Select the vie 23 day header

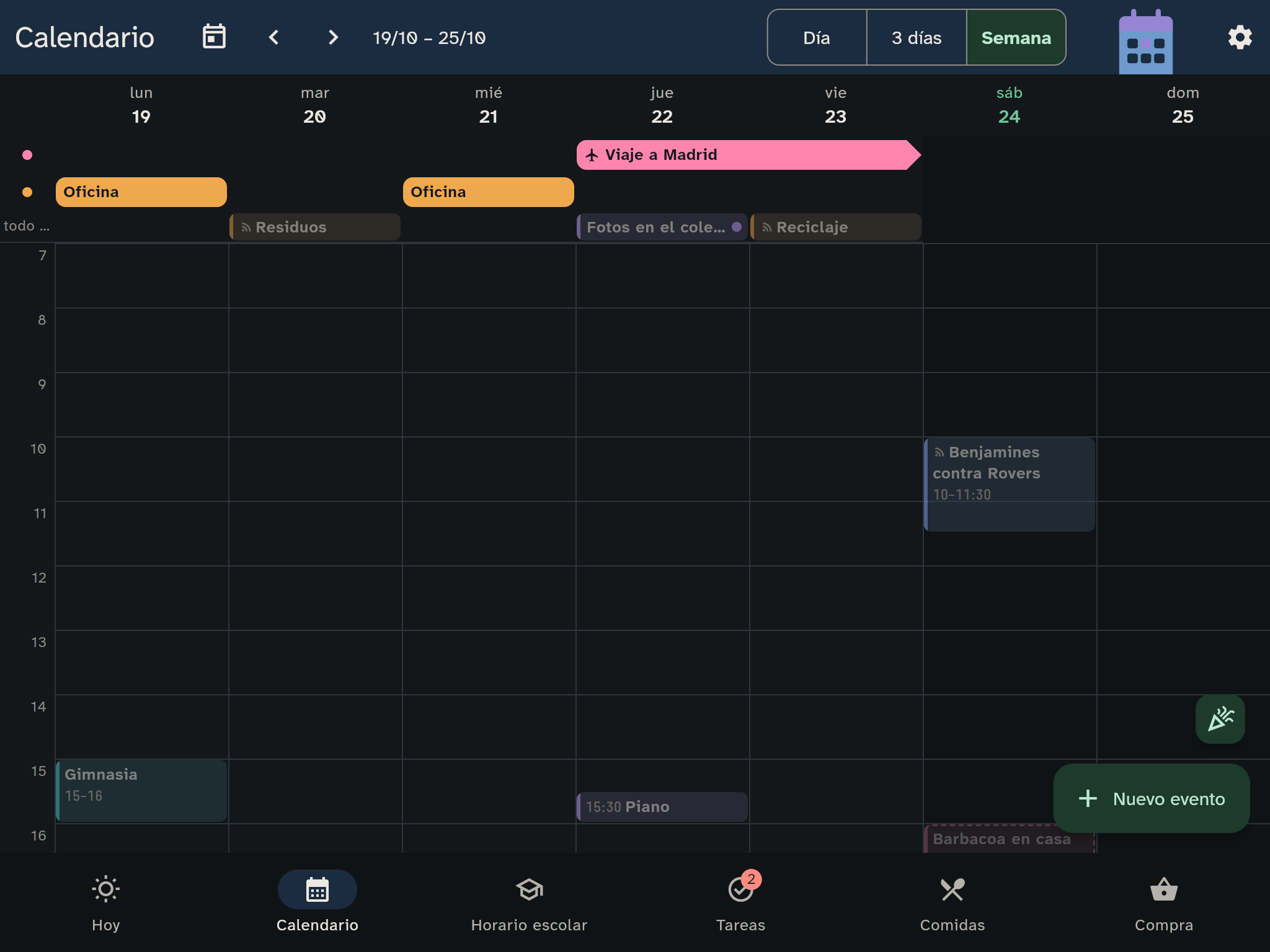(x=836, y=105)
